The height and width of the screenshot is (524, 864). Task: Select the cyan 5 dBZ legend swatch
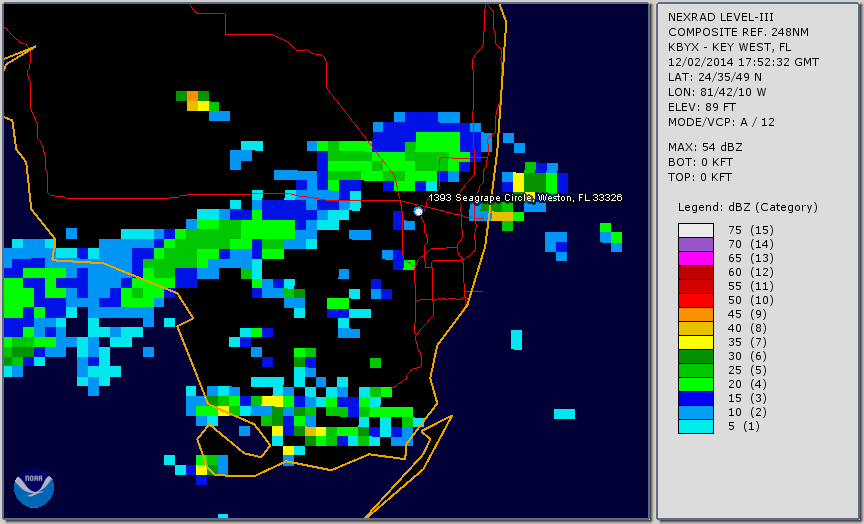click(696, 426)
